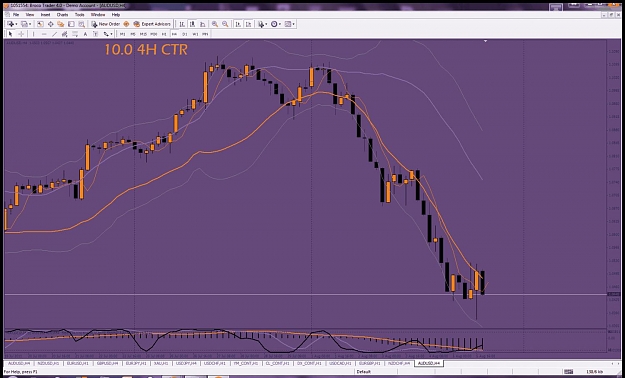Expand the New Chart dropdown arrow
The height and width of the screenshot is (378, 625).
[x=16, y=24]
